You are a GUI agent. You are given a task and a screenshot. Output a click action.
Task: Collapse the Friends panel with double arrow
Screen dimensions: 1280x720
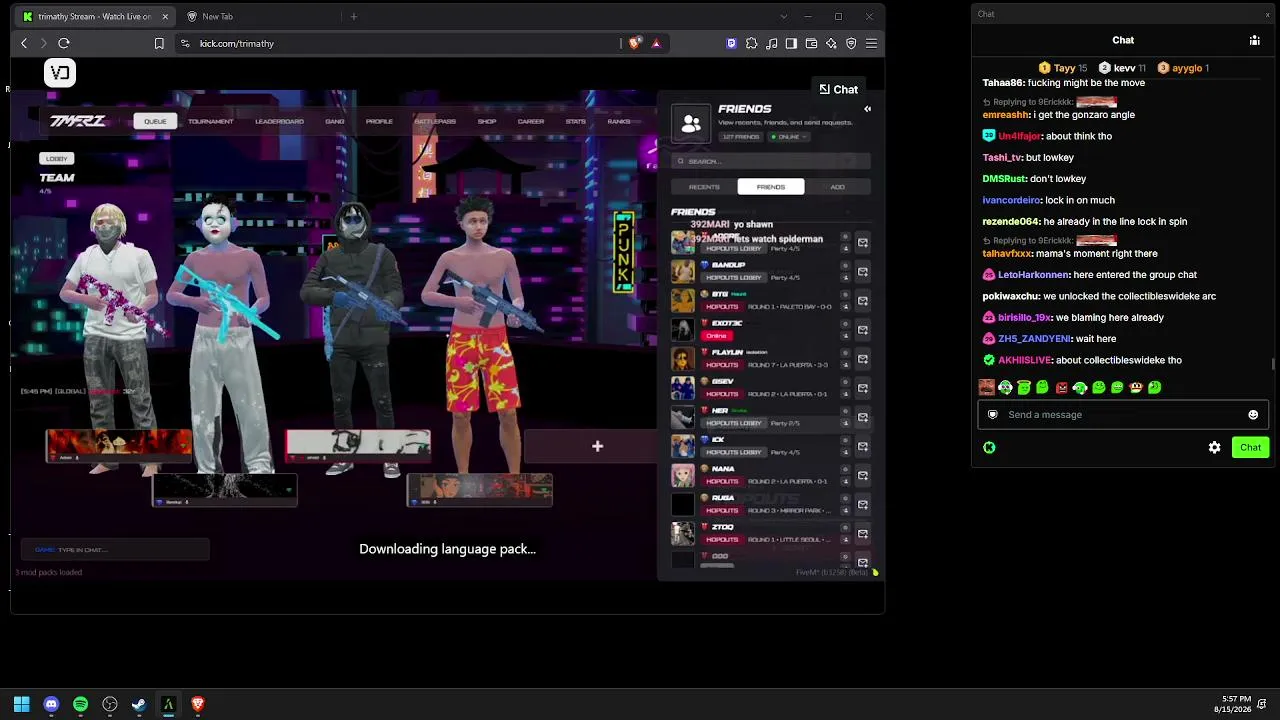pos(867,109)
